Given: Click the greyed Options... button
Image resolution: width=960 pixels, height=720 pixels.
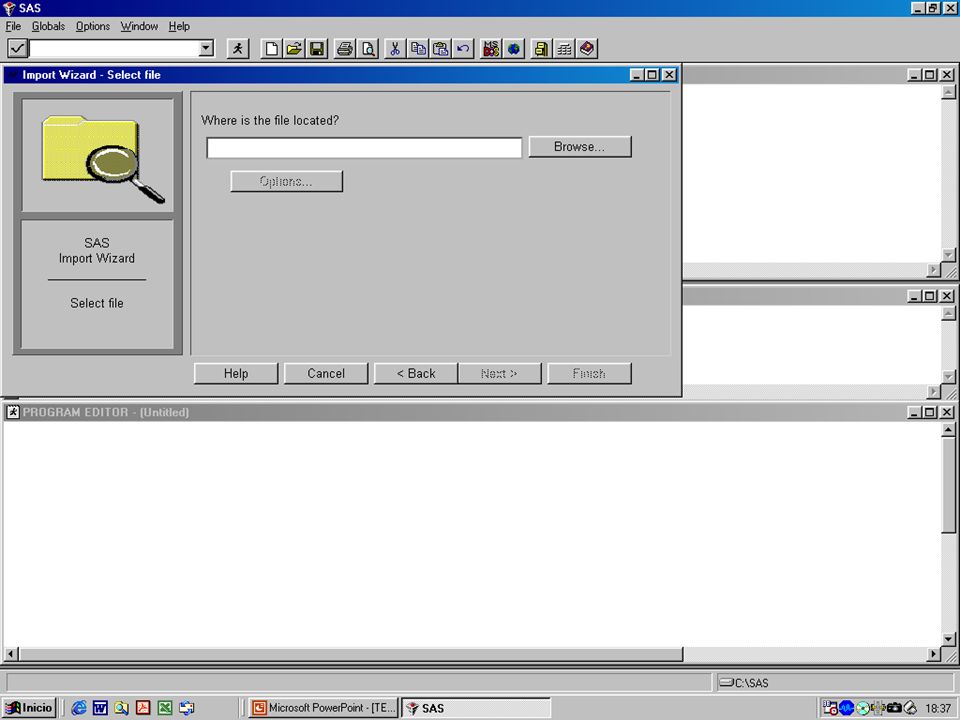Looking at the screenshot, I should [x=286, y=181].
